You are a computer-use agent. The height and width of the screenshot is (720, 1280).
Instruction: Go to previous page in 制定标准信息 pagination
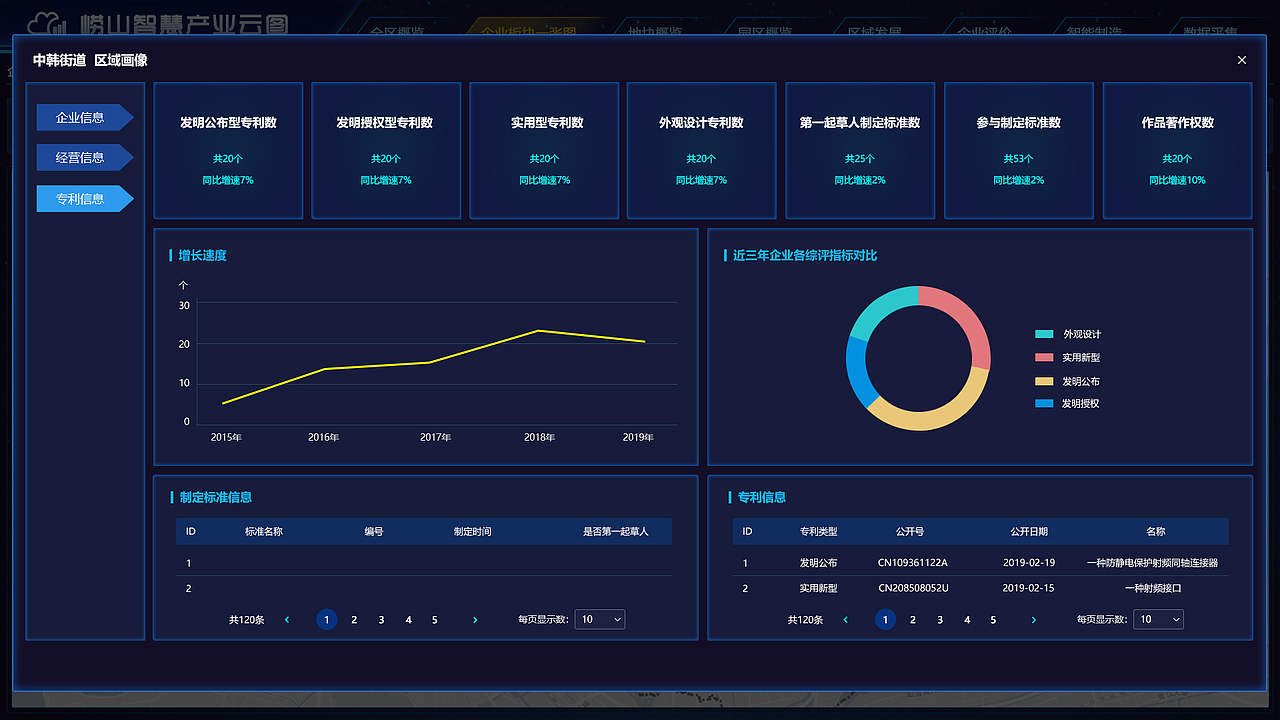pyautogui.click(x=287, y=620)
